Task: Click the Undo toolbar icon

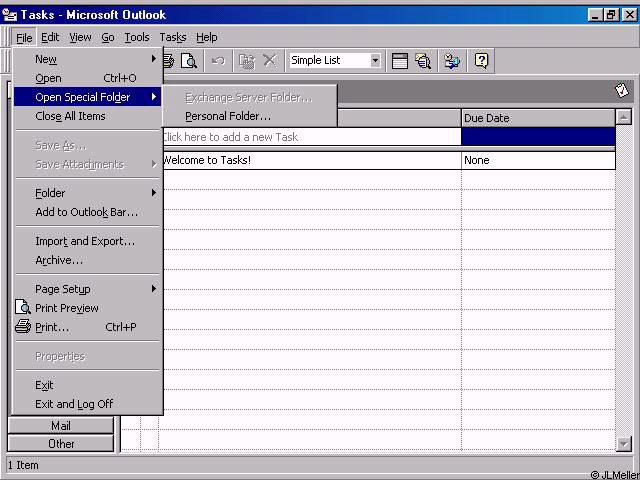Action: (218, 61)
